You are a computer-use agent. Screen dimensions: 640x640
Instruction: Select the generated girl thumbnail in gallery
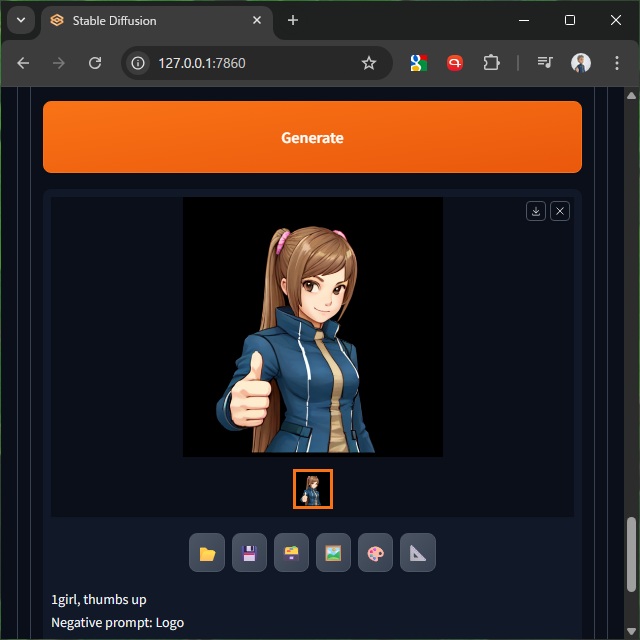313,489
